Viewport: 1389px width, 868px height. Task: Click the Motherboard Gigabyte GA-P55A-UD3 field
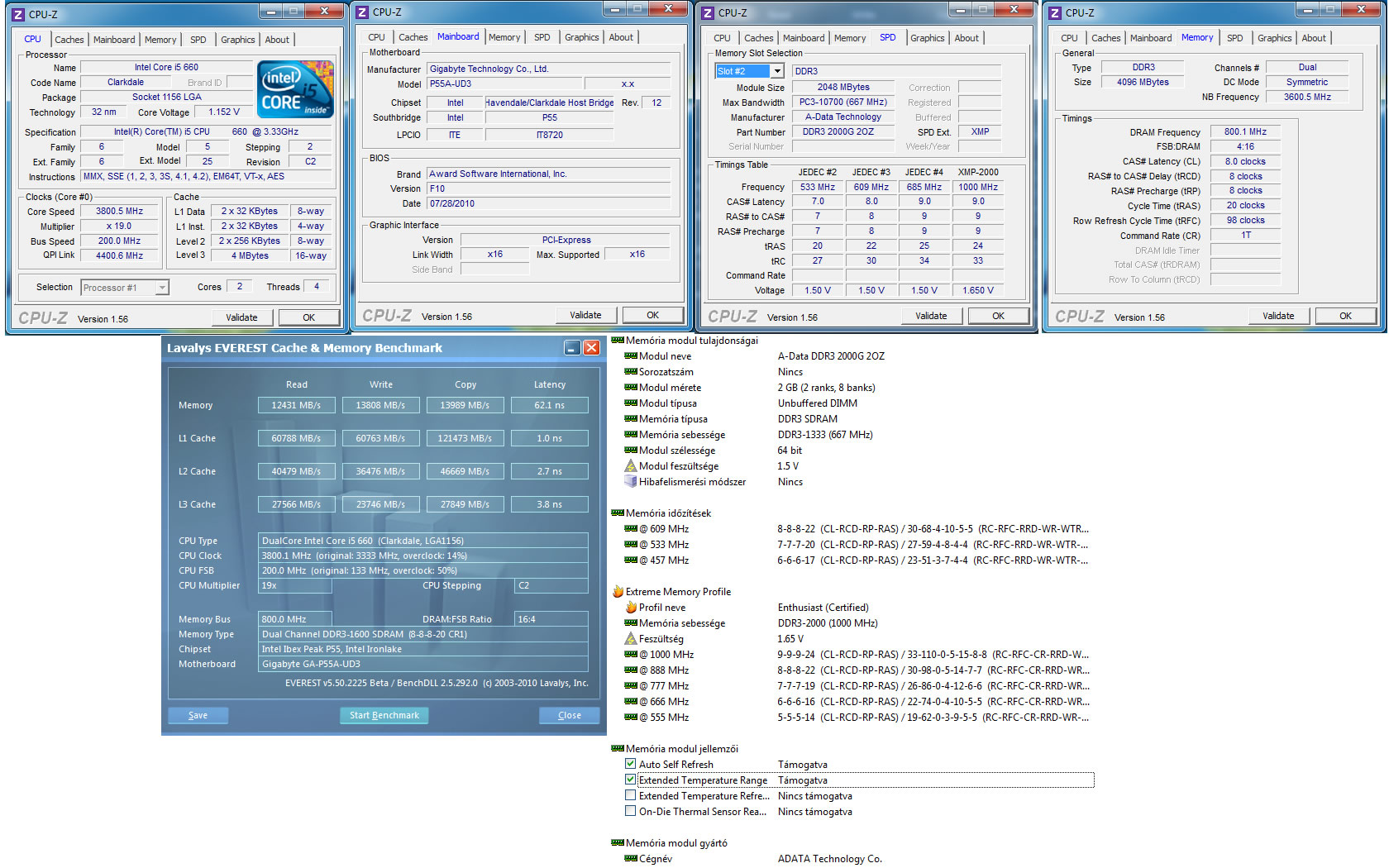point(423,664)
